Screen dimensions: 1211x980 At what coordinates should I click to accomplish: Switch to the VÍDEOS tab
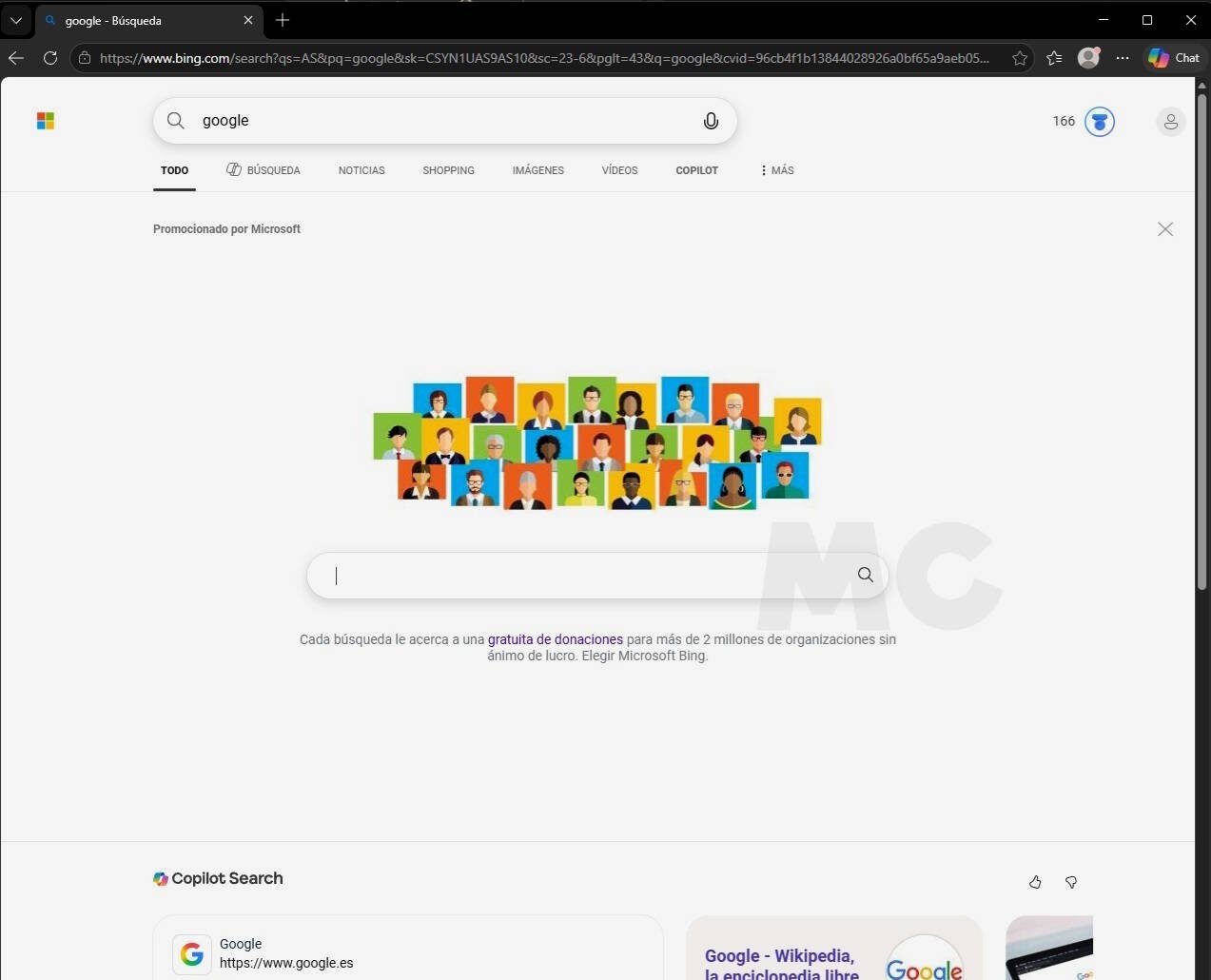[619, 170]
